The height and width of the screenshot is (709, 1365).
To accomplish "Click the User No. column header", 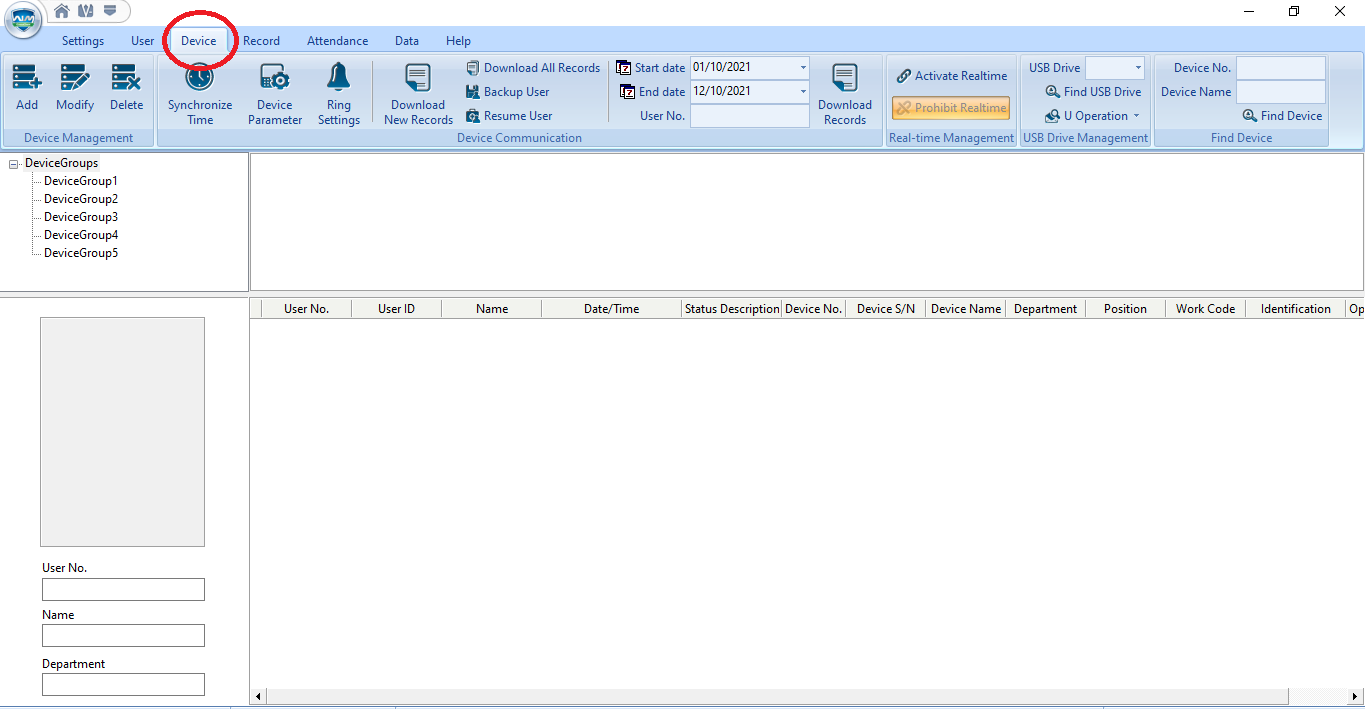I will pyautogui.click(x=306, y=309).
